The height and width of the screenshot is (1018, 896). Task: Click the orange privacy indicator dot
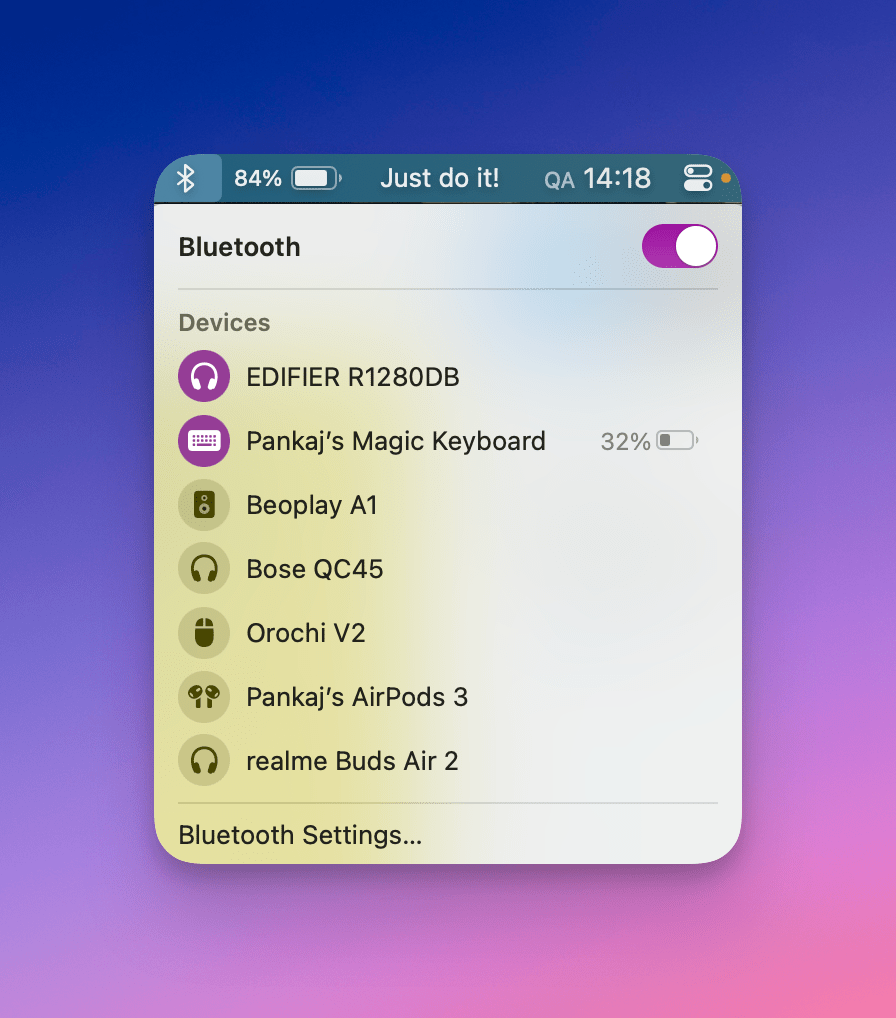click(x=726, y=178)
